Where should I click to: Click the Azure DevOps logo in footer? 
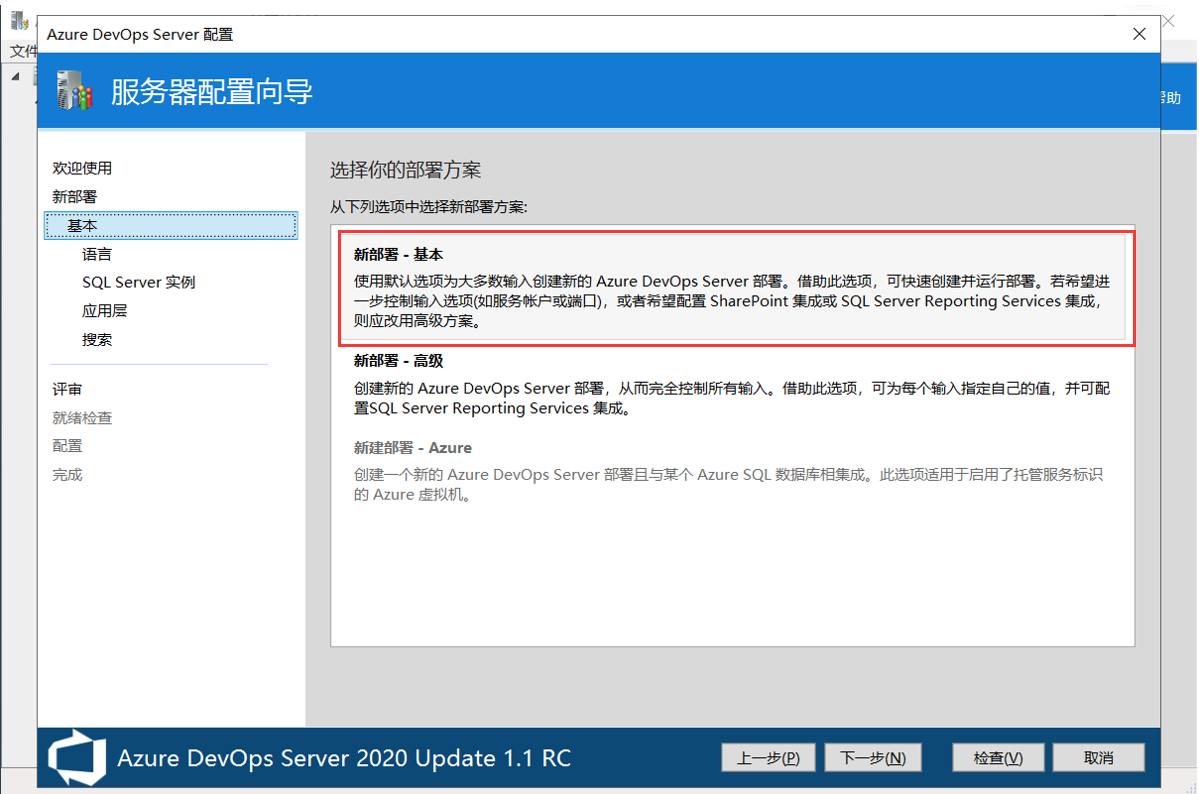(x=76, y=757)
